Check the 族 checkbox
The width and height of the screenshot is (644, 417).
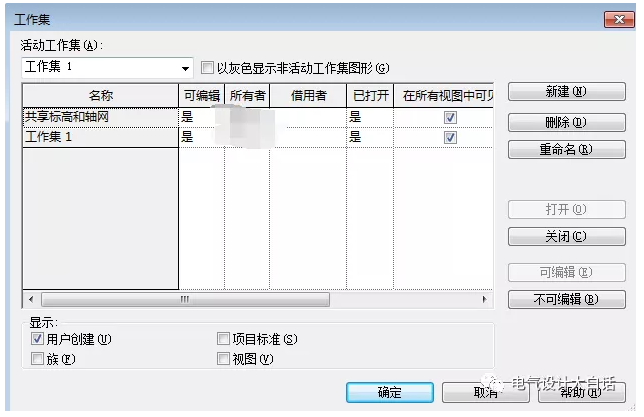38,359
